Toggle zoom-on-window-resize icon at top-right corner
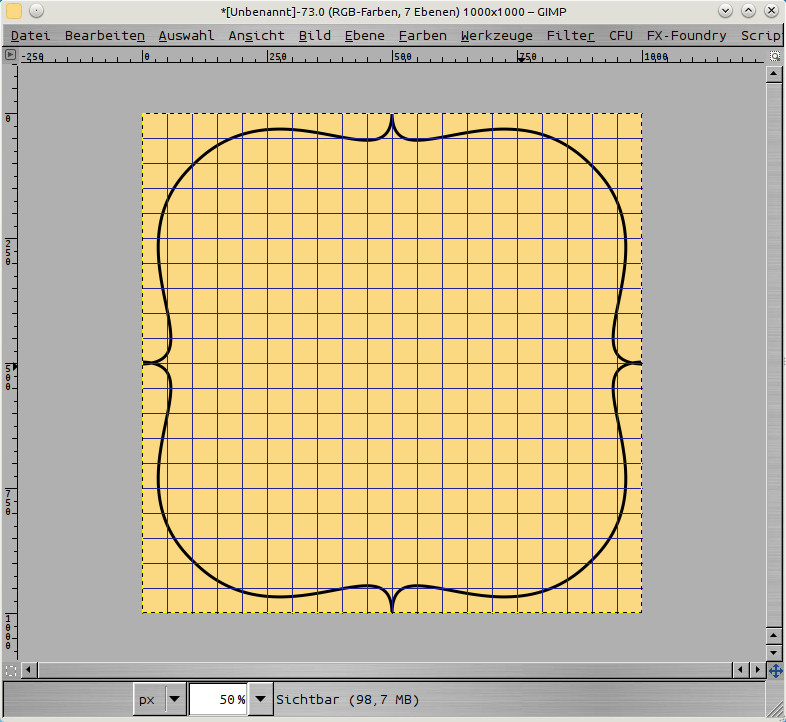 pyautogui.click(x=775, y=56)
